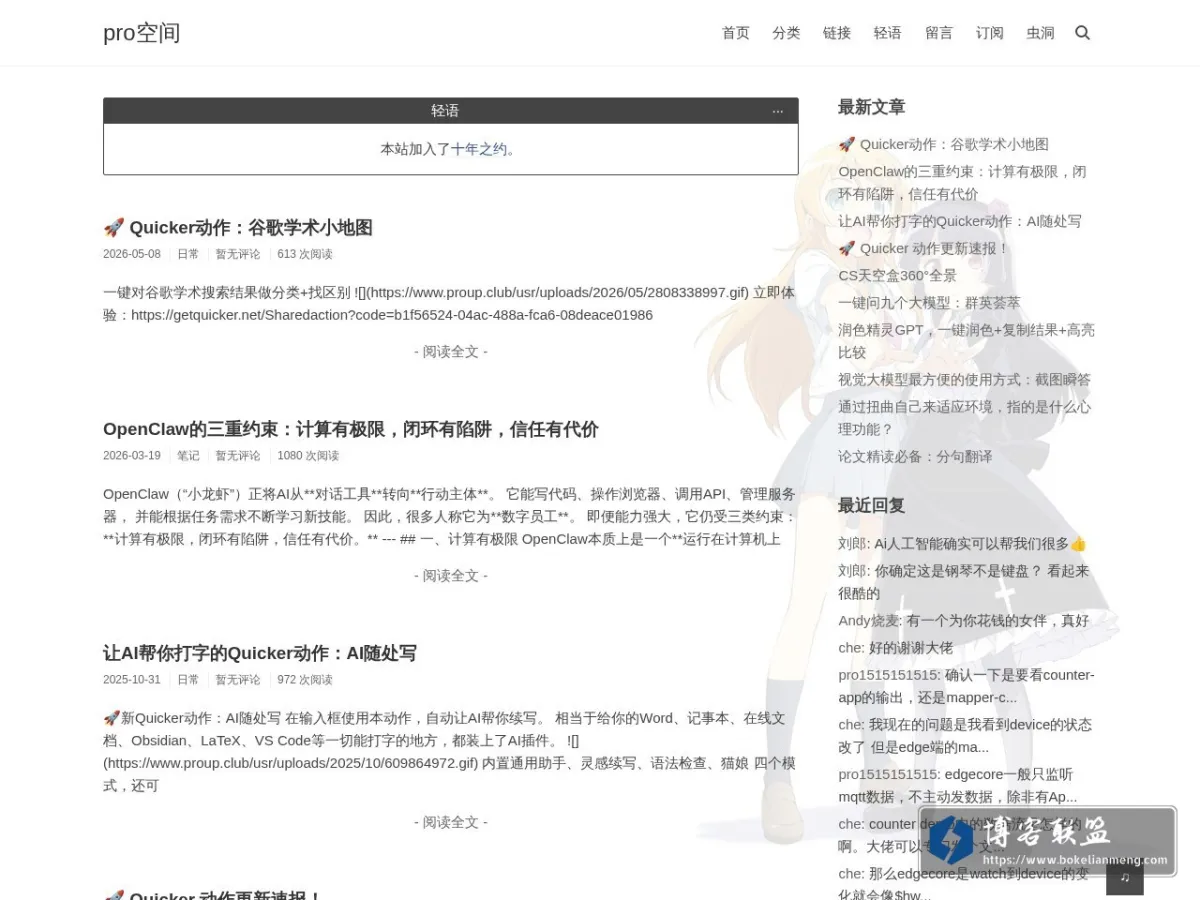Image resolution: width=1200 pixels, height=900 pixels.
Task: Open Andy烧麦's reply 有一个为你花钱的女伴
Action: pos(997,620)
